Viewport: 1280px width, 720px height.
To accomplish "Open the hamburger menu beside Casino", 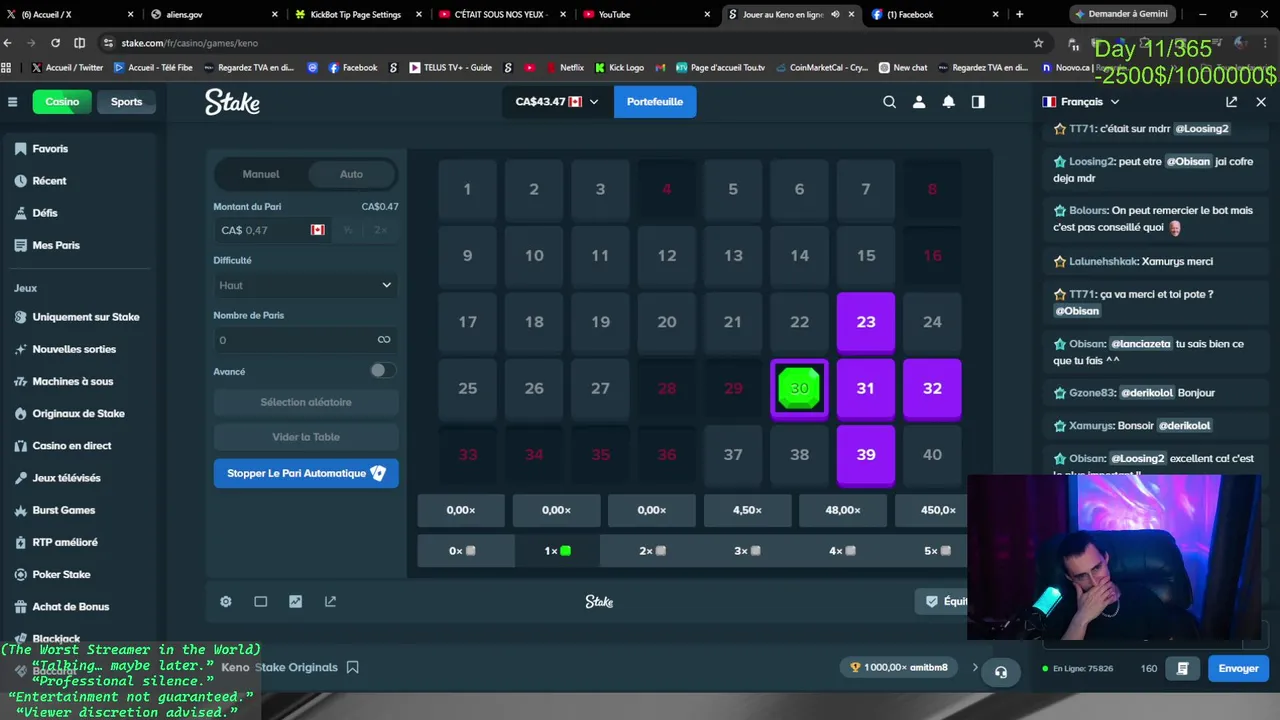I will [x=13, y=102].
